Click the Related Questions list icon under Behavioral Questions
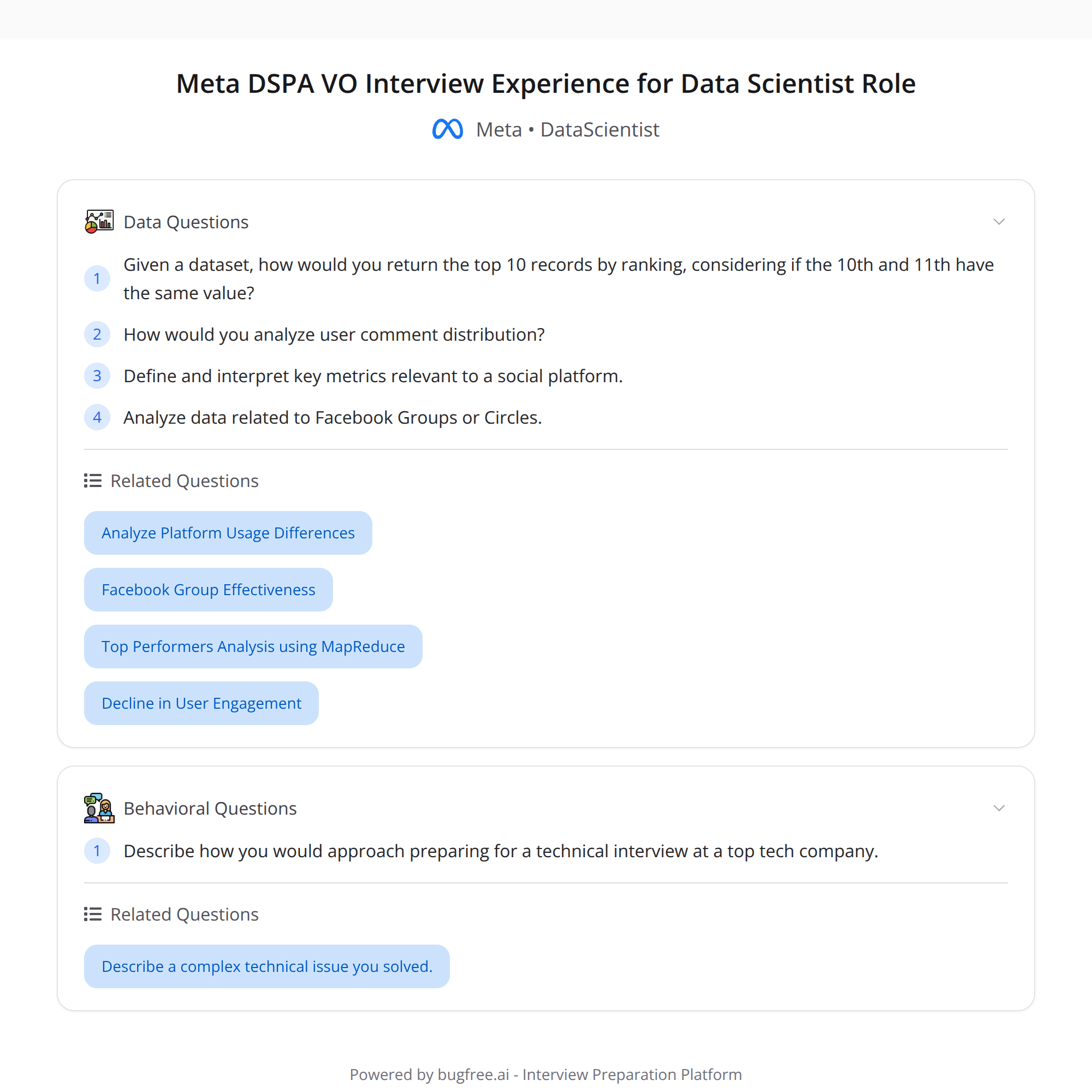Image resolution: width=1092 pixels, height=1092 pixels. (x=92, y=914)
